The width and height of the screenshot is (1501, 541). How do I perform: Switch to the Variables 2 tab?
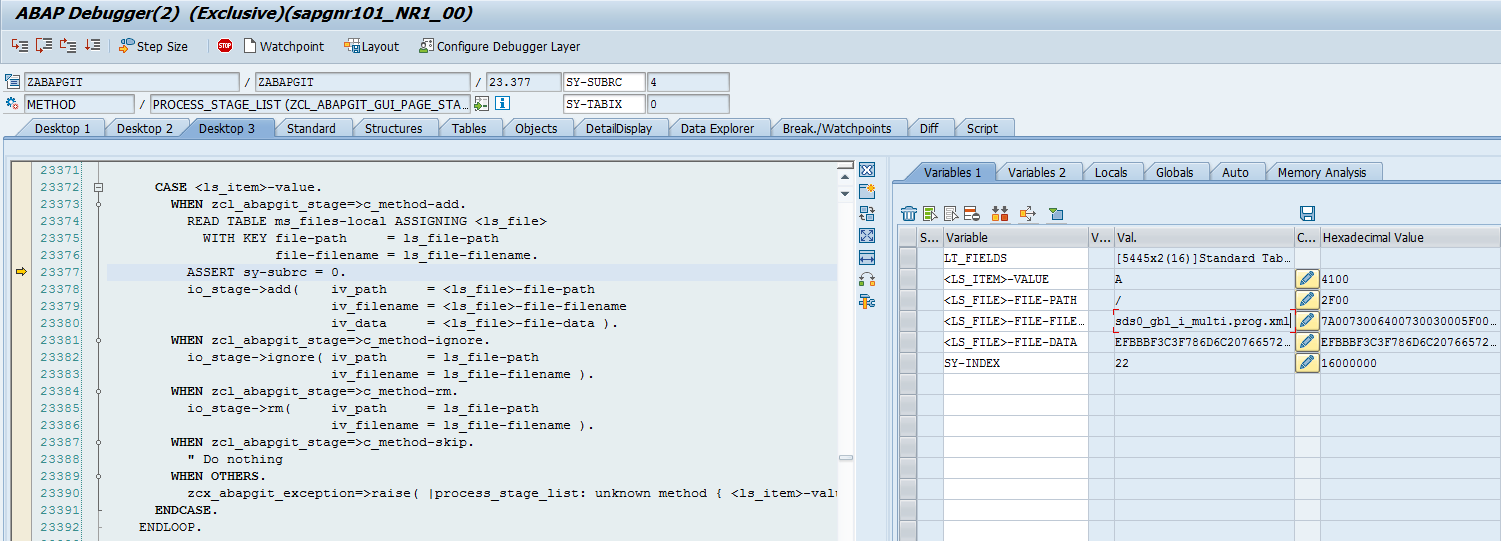(x=1036, y=172)
